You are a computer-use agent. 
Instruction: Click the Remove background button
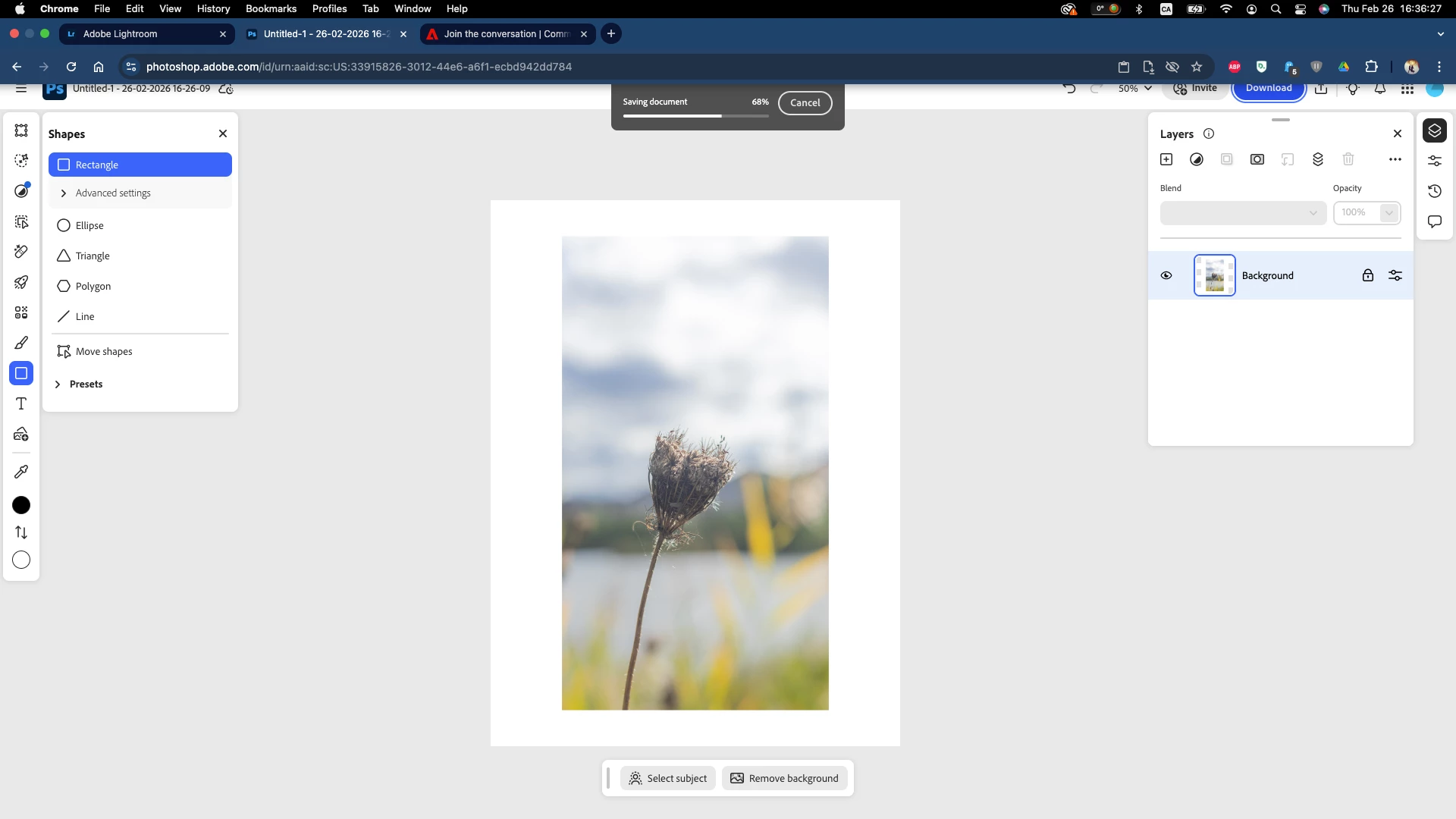pos(785,778)
